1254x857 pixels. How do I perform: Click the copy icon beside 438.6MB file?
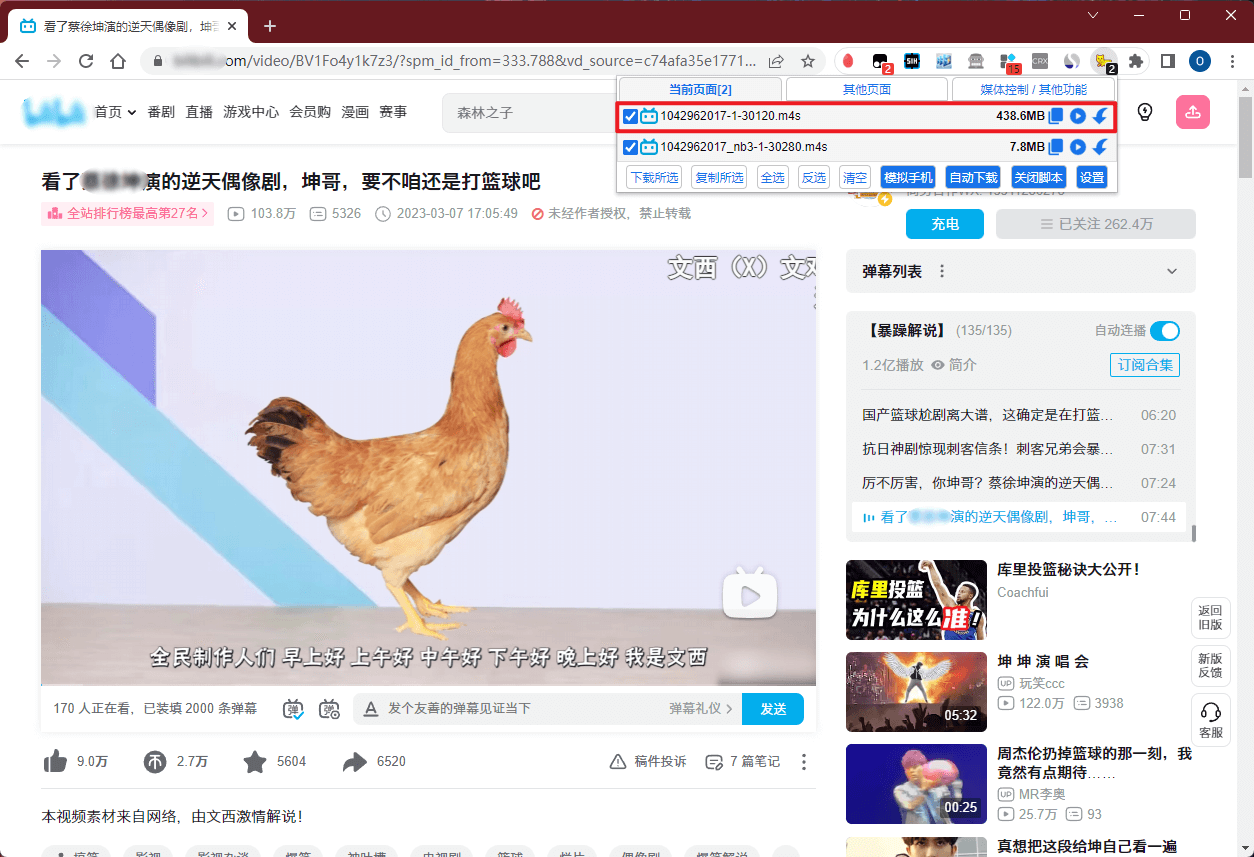1056,116
